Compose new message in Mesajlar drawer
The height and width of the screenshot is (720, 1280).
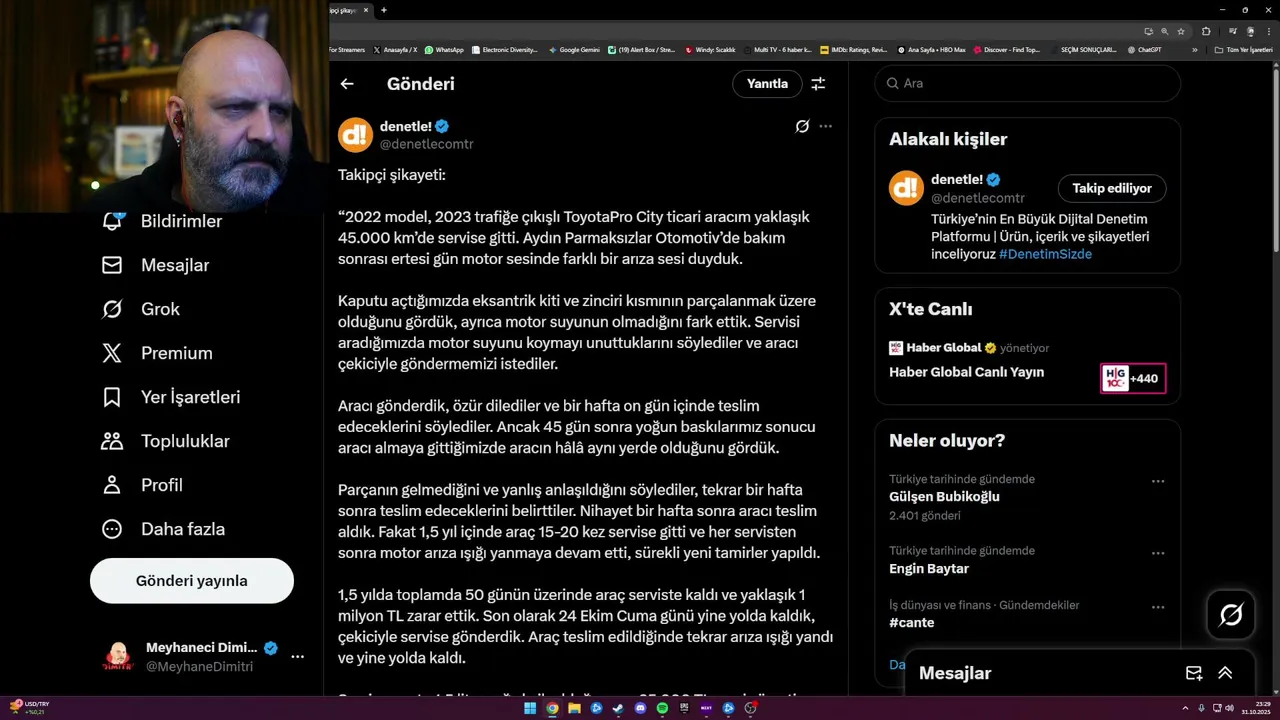click(1194, 673)
